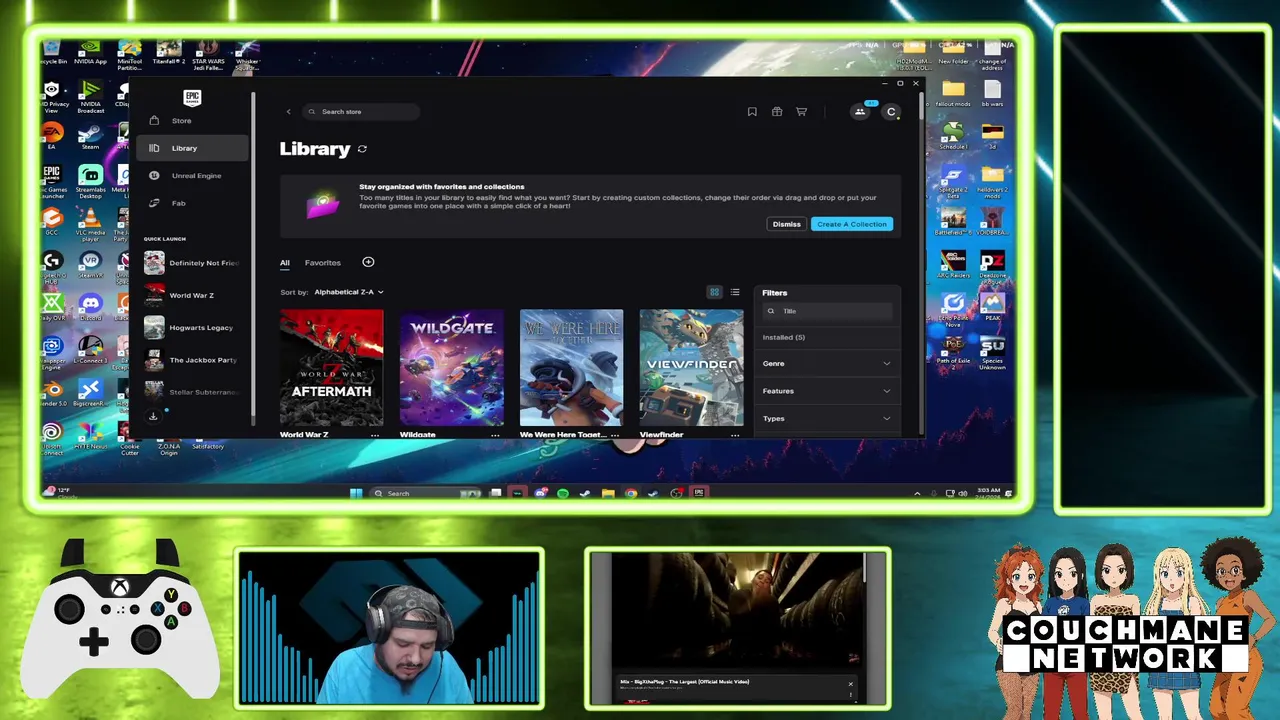Click the Windows Start button
The image size is (1280, 720).
356,493
